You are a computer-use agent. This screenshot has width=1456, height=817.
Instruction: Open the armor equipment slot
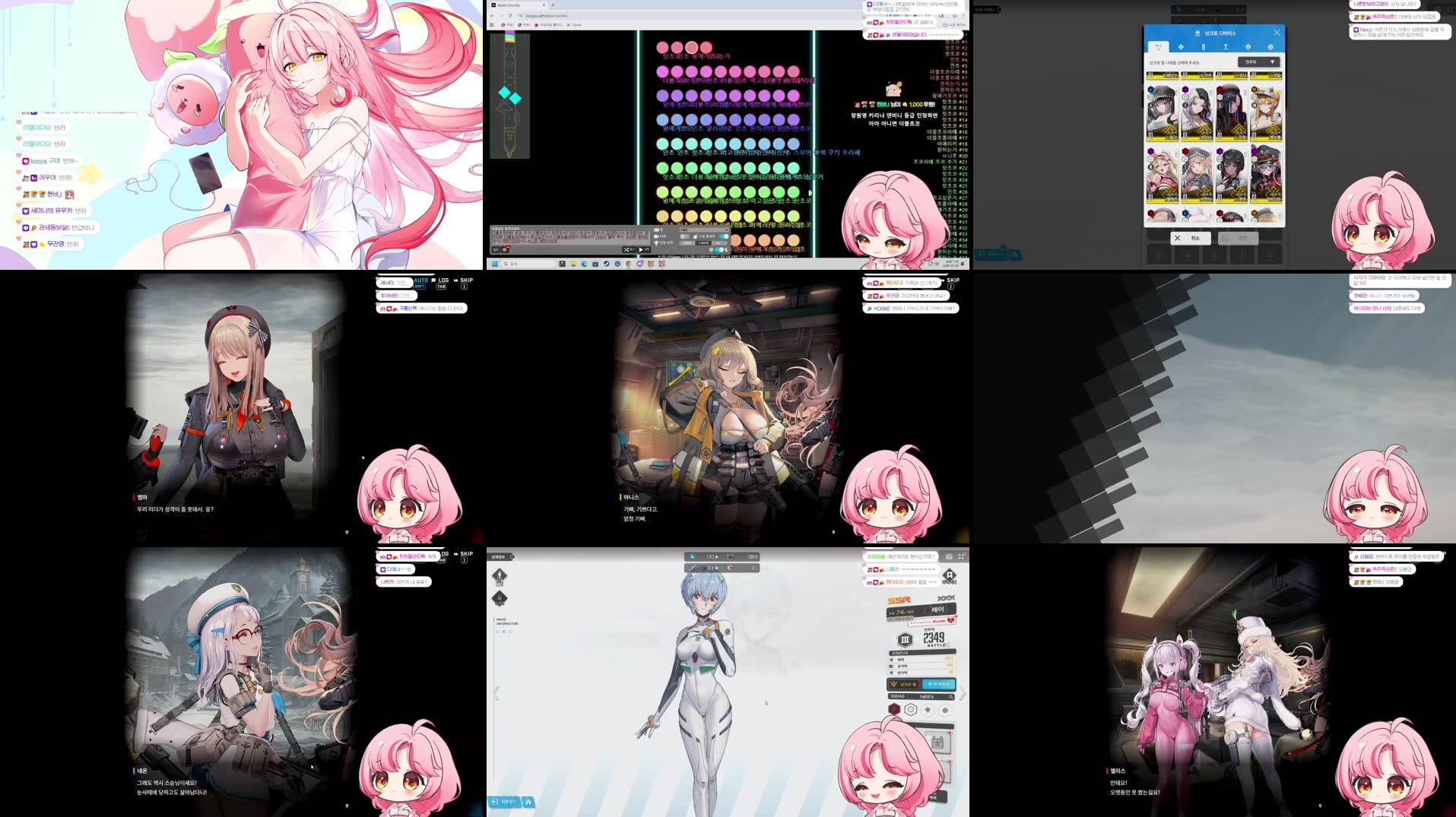click(937, 743)
